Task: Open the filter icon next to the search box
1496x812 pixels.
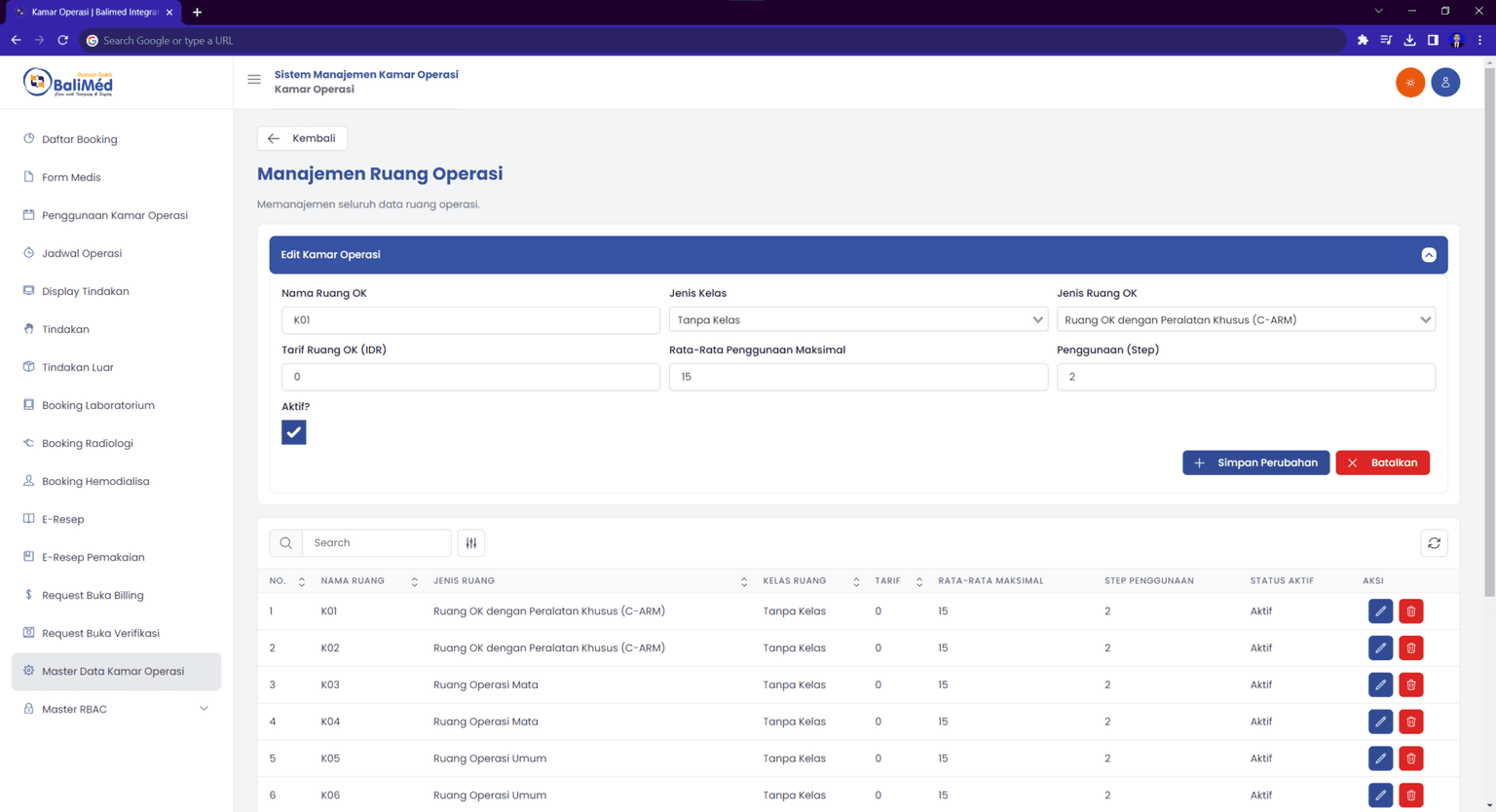Action: (471, 543)
